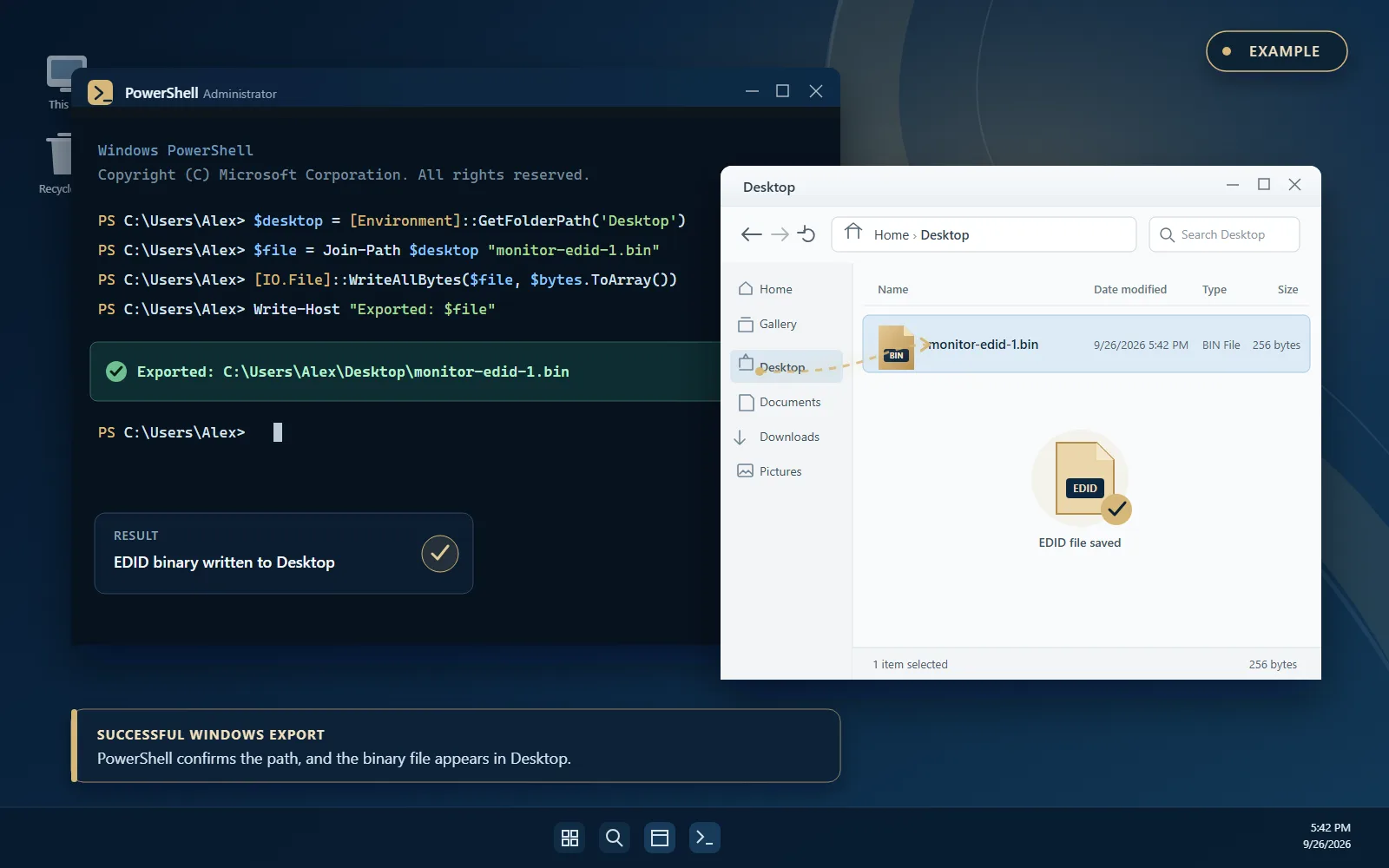The height and width of the screenshot is (868, 1389).
Task: Open taskbar search magnifier
Action: coord(615,838)
